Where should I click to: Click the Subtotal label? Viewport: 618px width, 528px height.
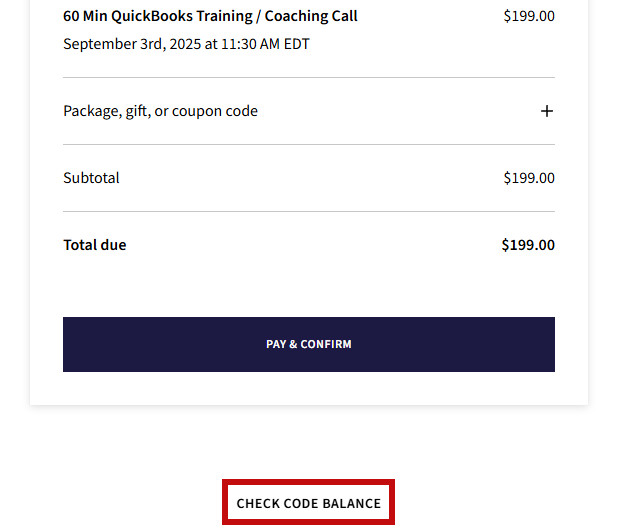point(91,178)
